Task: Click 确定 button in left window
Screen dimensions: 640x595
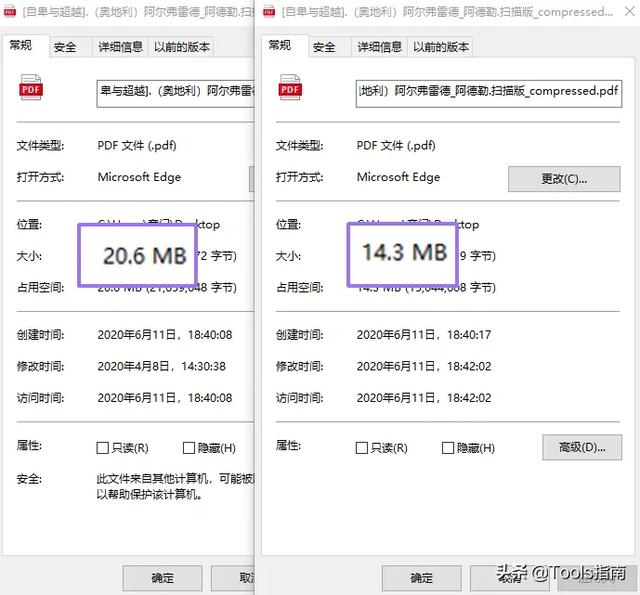Action: click(162, 578)
